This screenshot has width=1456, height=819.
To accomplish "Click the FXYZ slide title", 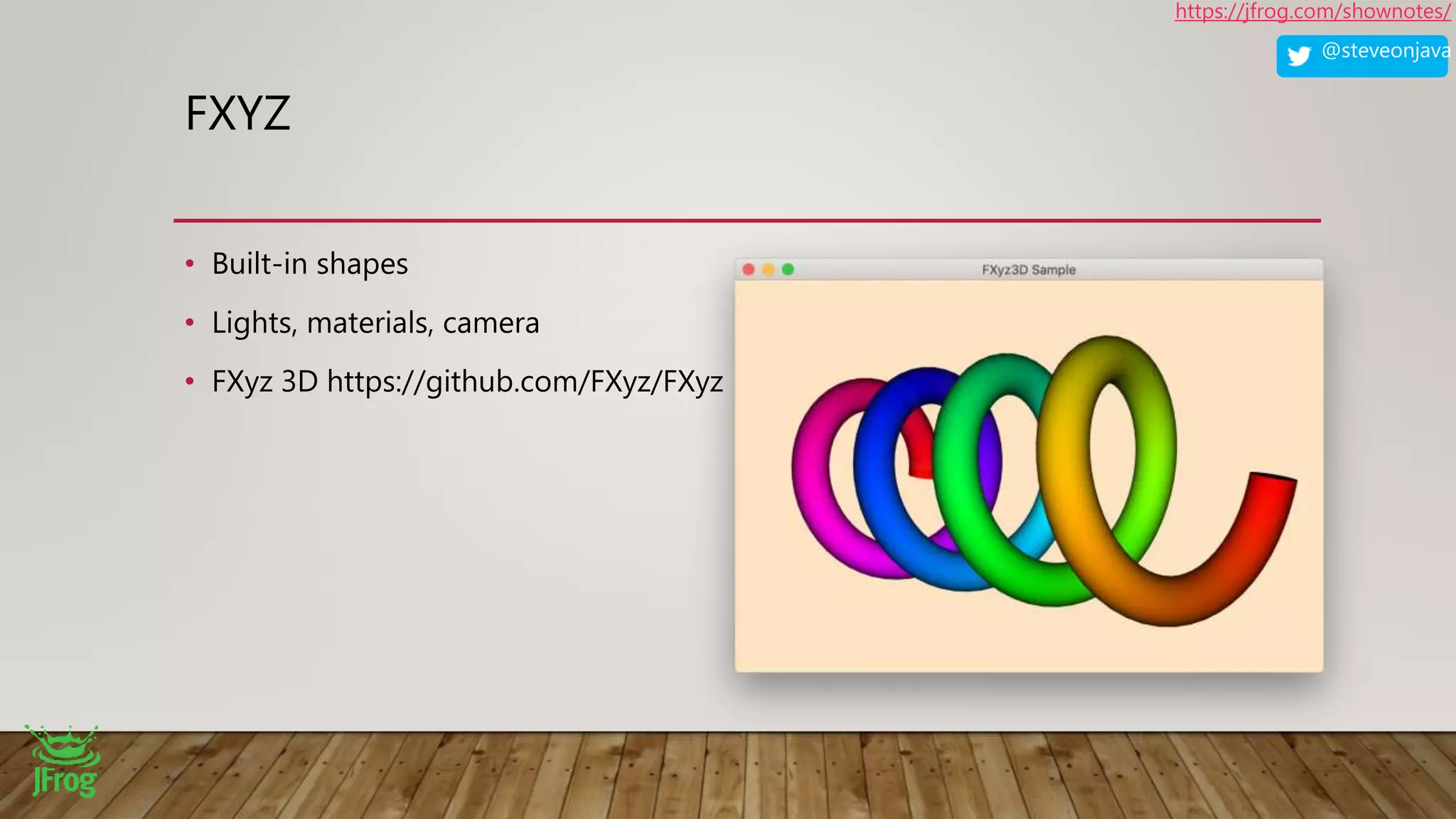I will click(x=238, y=113).
